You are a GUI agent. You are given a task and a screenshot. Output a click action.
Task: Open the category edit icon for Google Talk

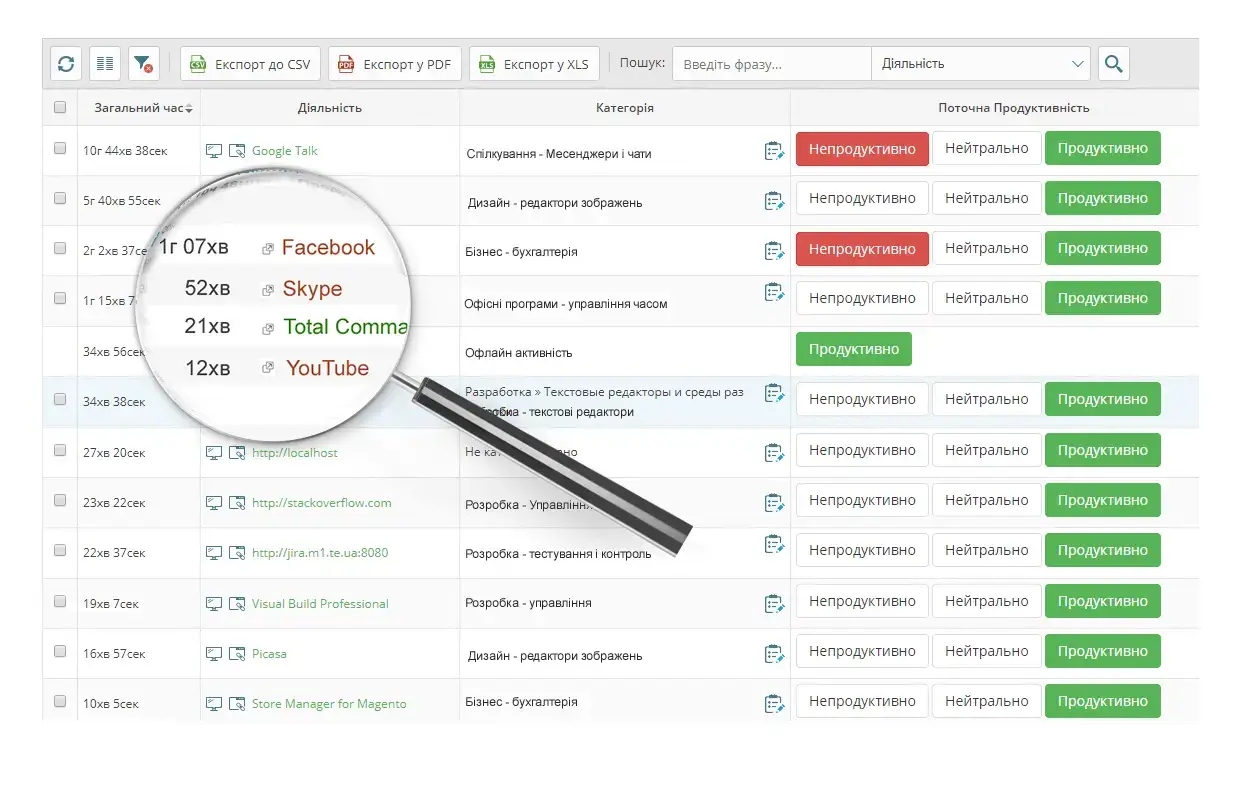[x=775, y=148]
